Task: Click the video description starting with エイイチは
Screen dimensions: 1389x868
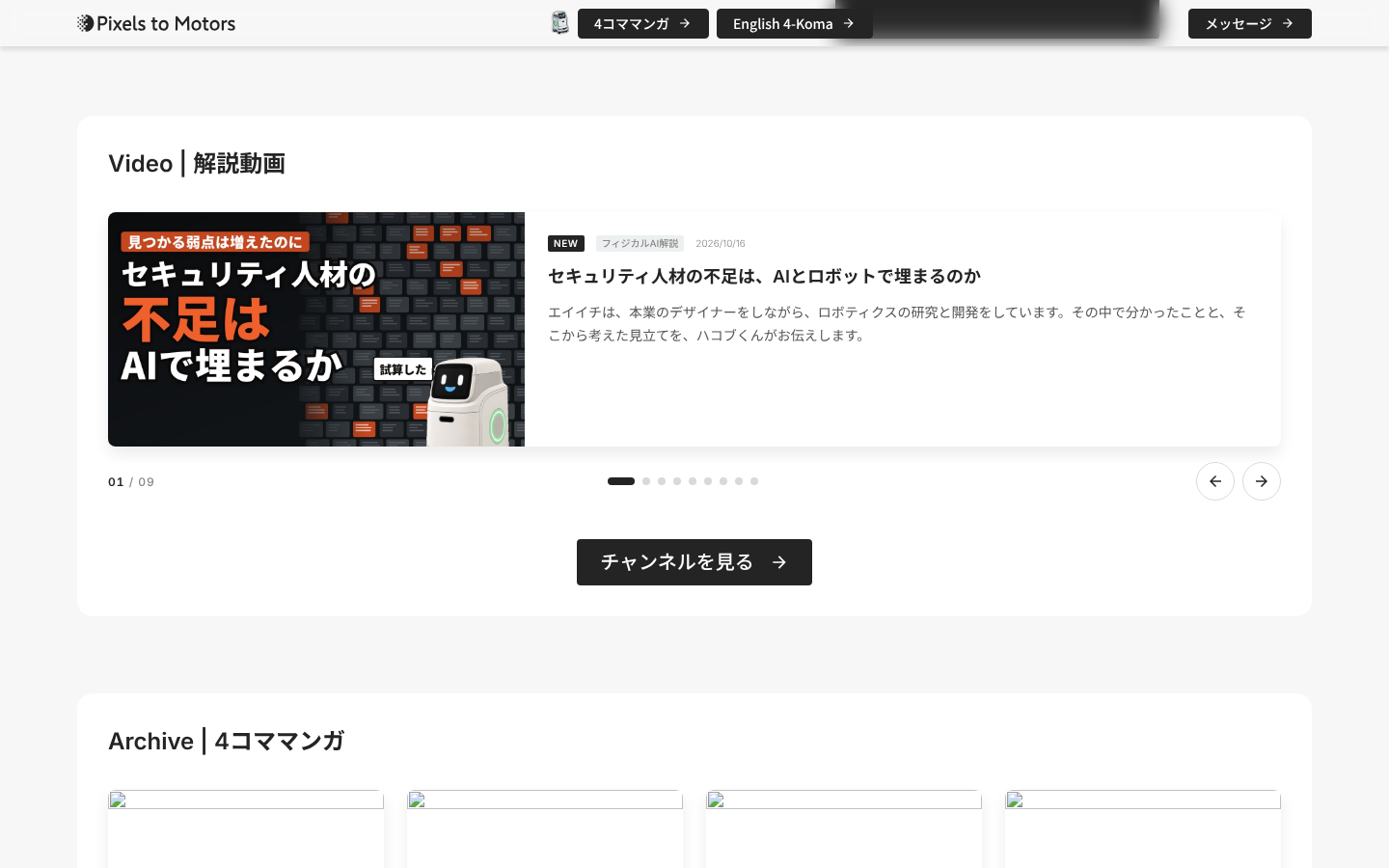Action: coord(897,323)
